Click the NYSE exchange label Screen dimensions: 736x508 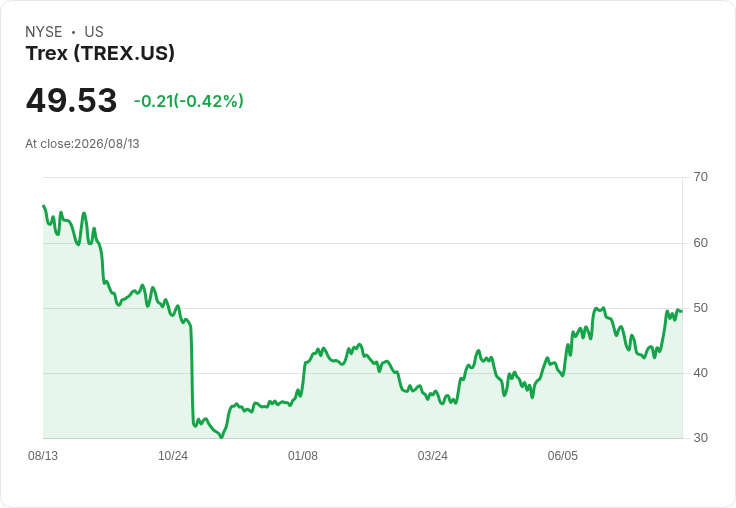pyautogui.click(x=44, y=31)
